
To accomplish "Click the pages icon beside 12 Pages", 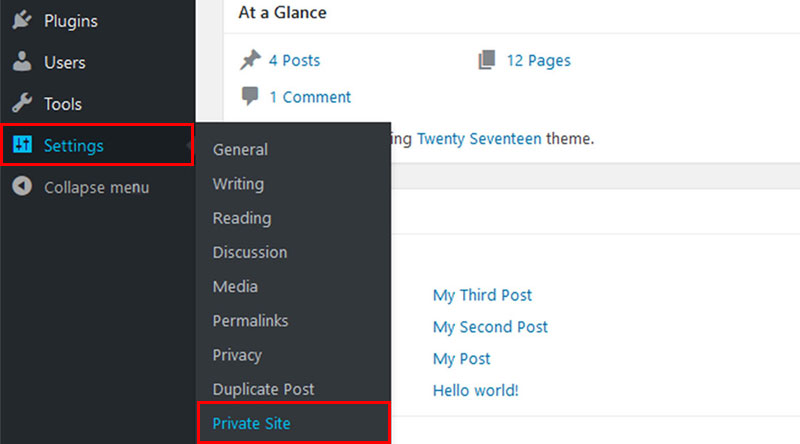I will point(487,60).
